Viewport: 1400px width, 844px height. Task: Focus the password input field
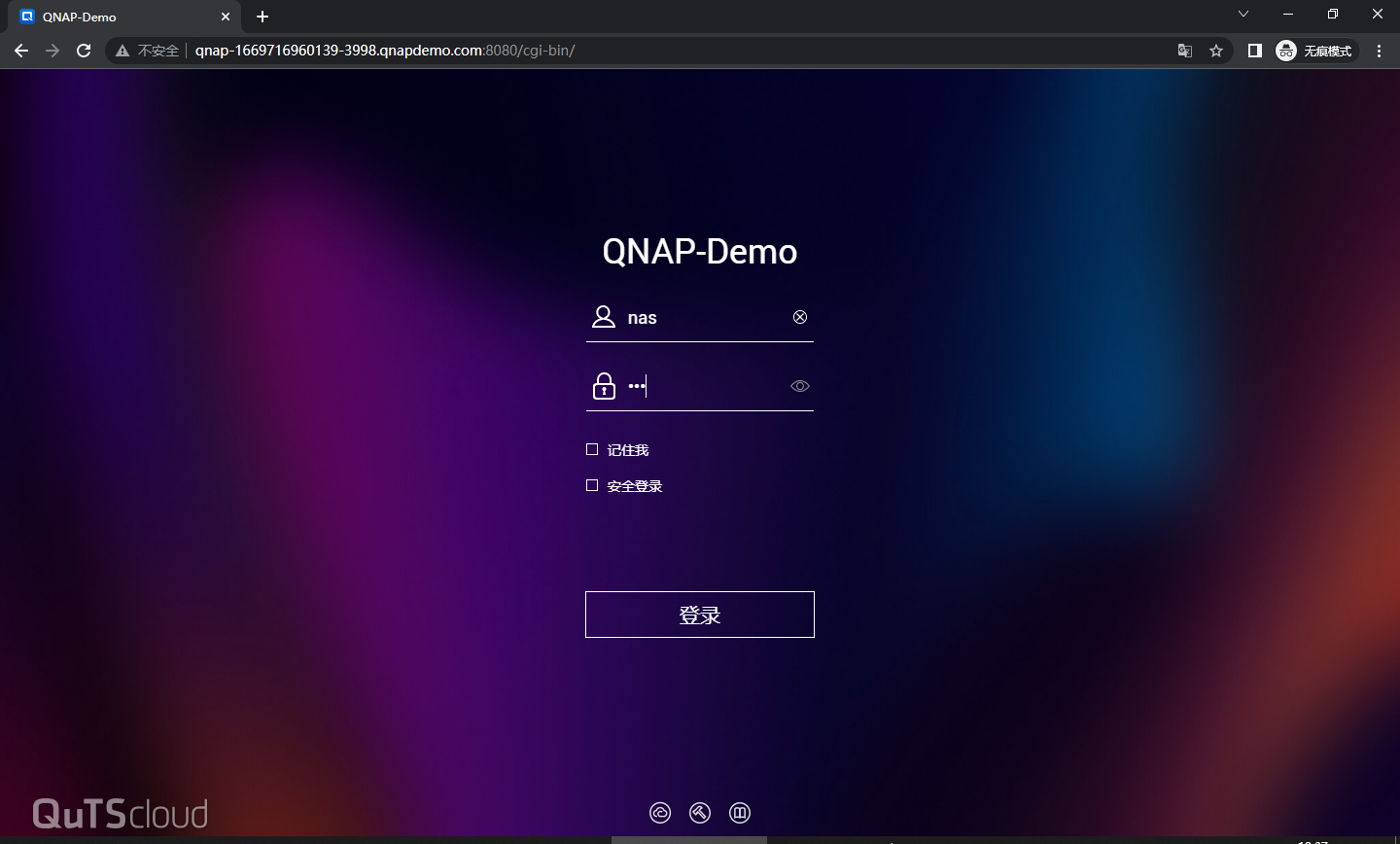pos(705,386)
